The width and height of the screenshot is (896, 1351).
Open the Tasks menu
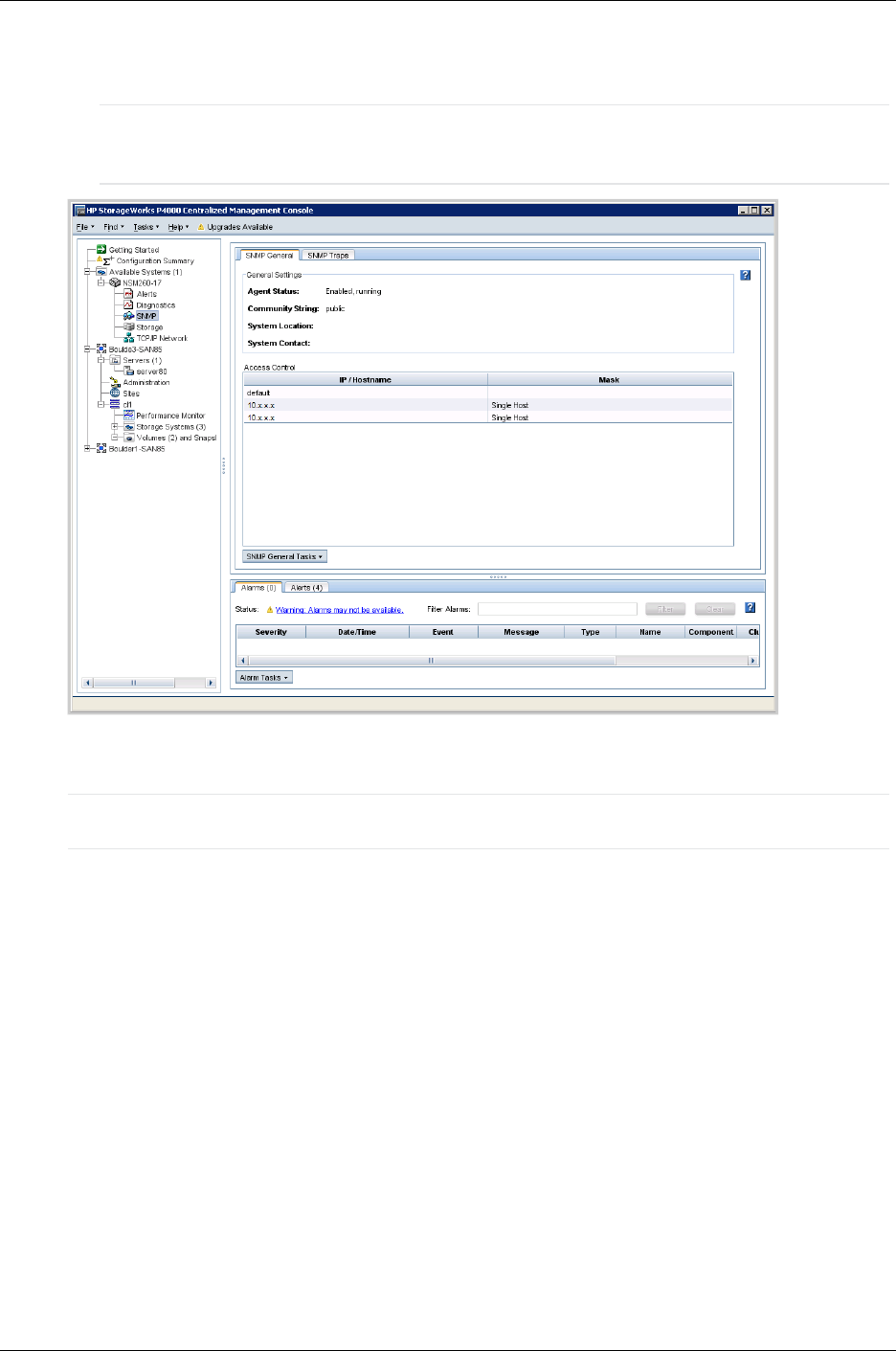pyautogui.click(x=146, y=227)
